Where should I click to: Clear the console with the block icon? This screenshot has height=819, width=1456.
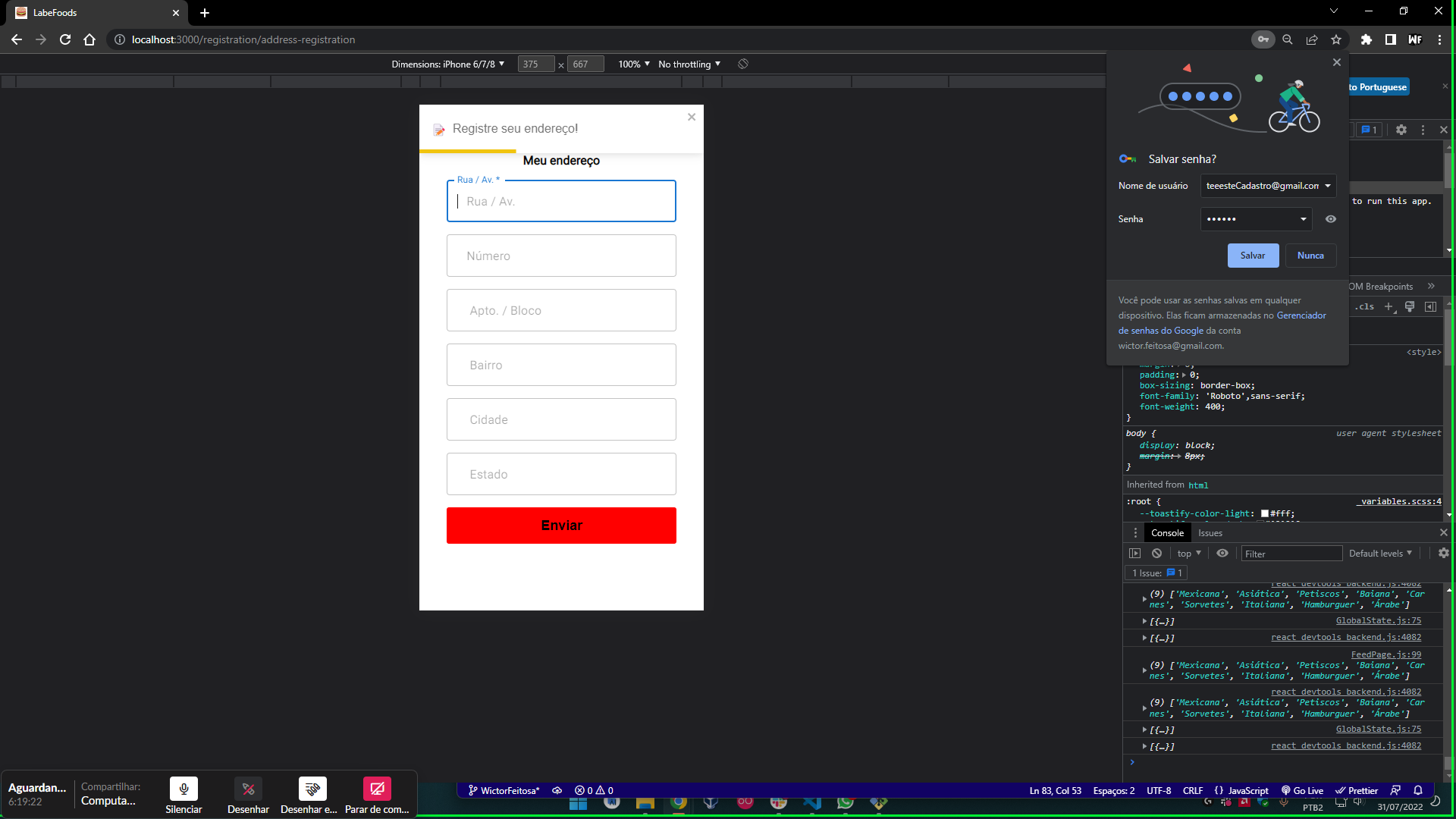click(x=1156, y=554)
